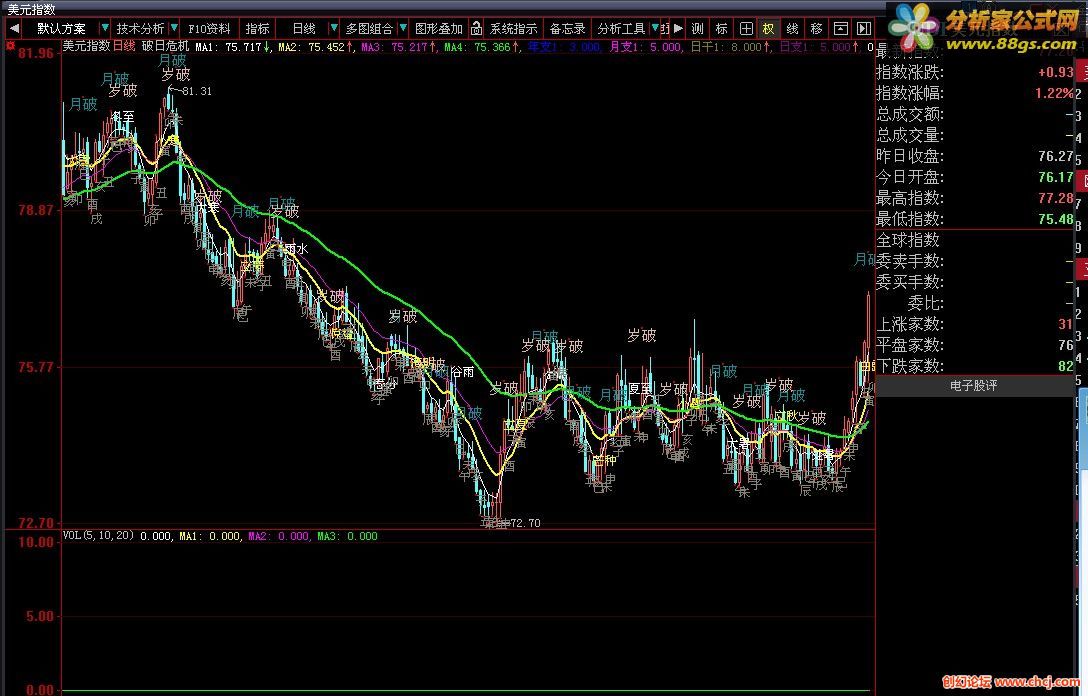Viewport: 1088px width, 696px height.
Task: Click 指数涨跌 value +0.93
Action: click(x=1055, y=72)
